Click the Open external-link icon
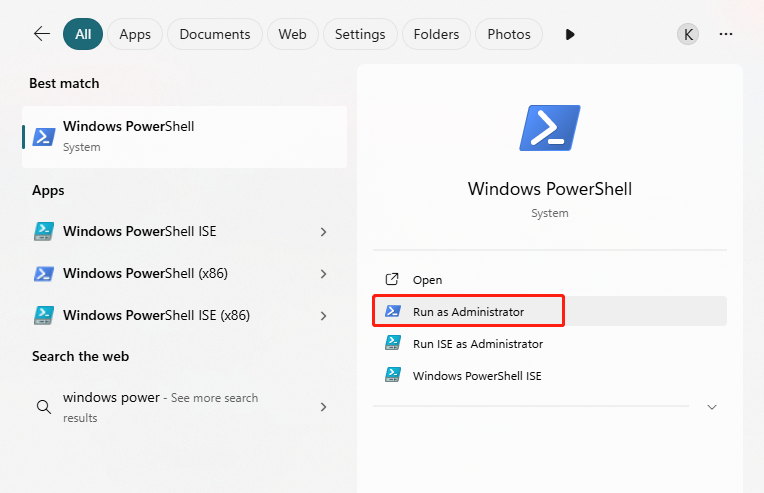This screenshot has width=764, height=493. pyautogui.click(x=393, y=280)
